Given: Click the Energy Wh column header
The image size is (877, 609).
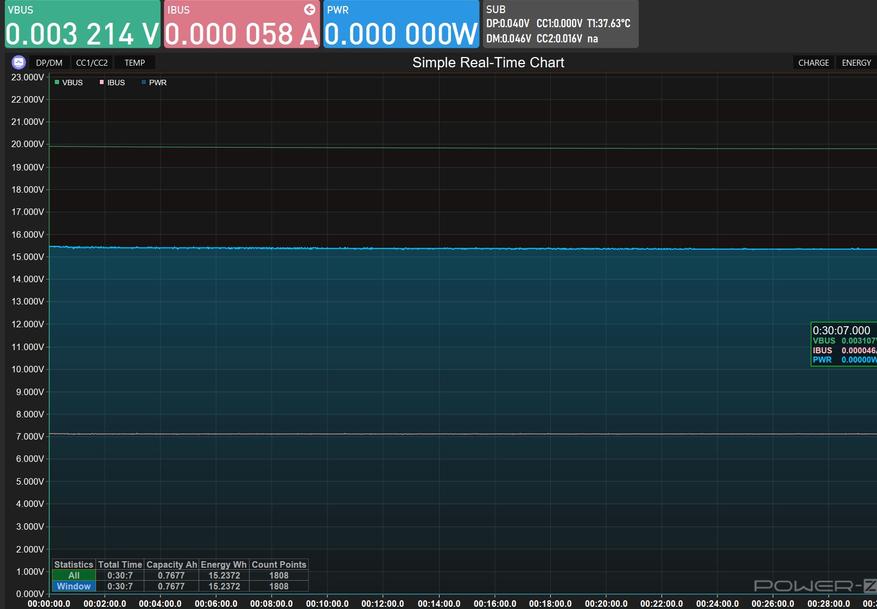Looking at the screenshot, I should click(224, 565).
